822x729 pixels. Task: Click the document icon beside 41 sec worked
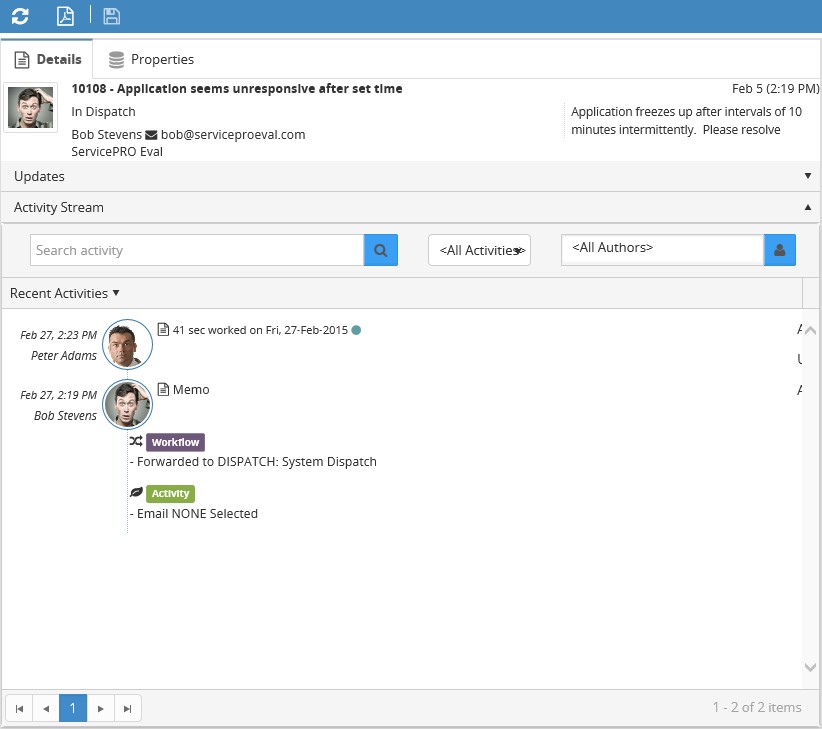pos(163,329)
